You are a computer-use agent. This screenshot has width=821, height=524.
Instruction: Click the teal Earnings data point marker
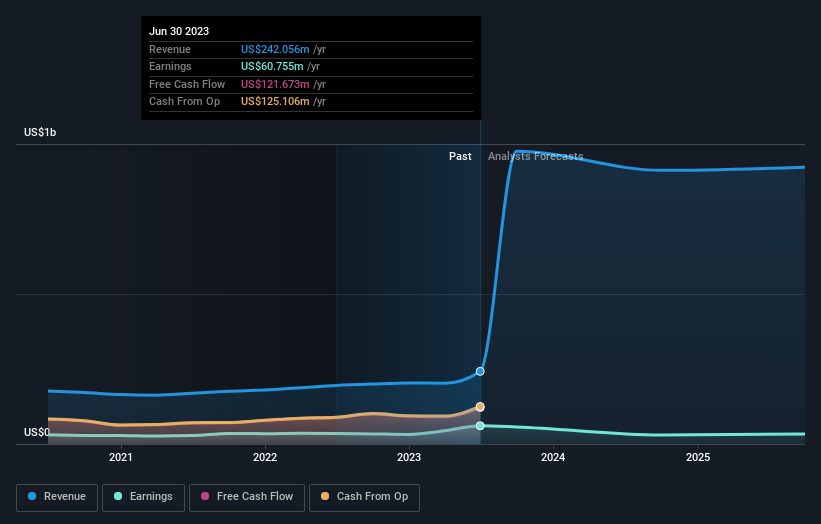480,426
